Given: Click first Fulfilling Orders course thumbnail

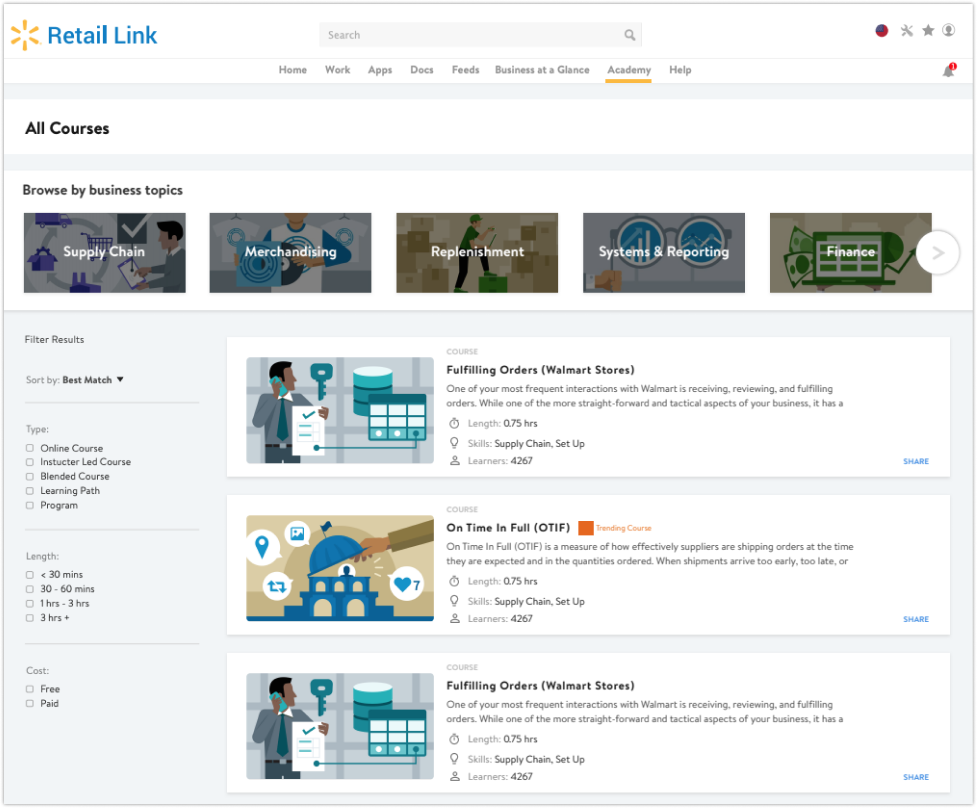Looking at the screenshot, I should pyautogui.click(x=340, y=410).
